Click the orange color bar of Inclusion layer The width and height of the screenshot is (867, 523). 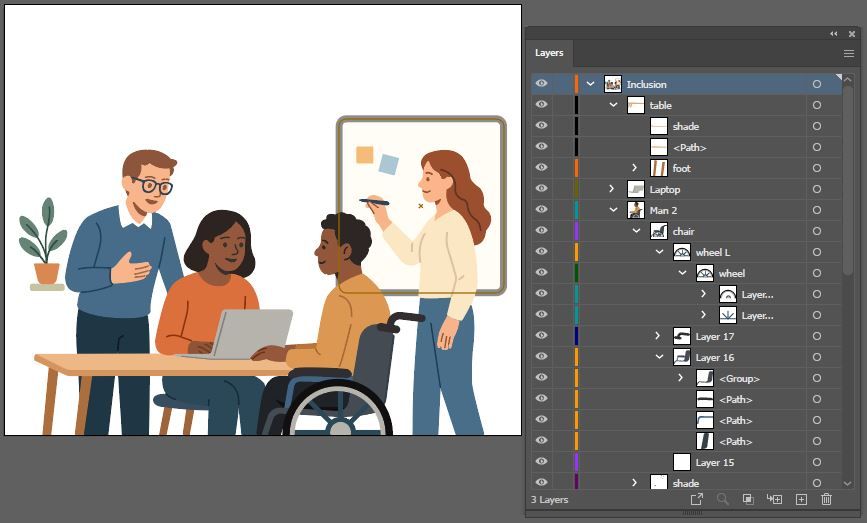[576, 84]
